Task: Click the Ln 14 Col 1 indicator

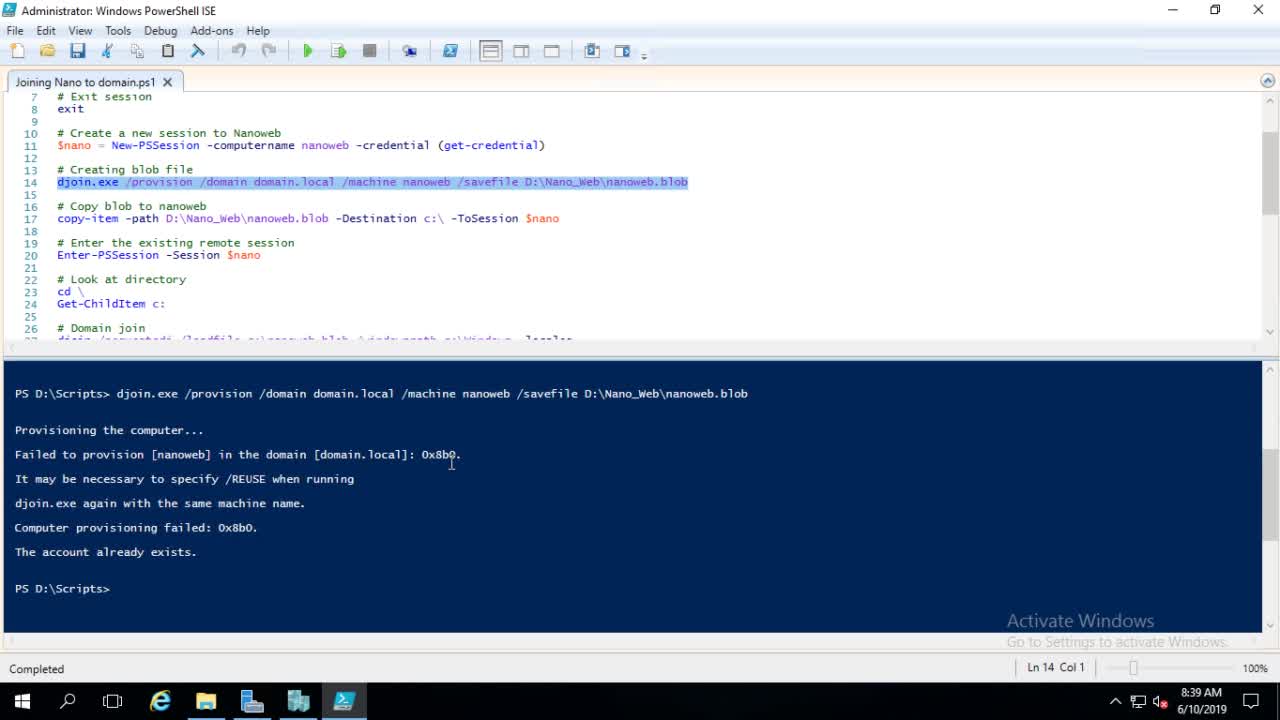Action: (1056, 667)
